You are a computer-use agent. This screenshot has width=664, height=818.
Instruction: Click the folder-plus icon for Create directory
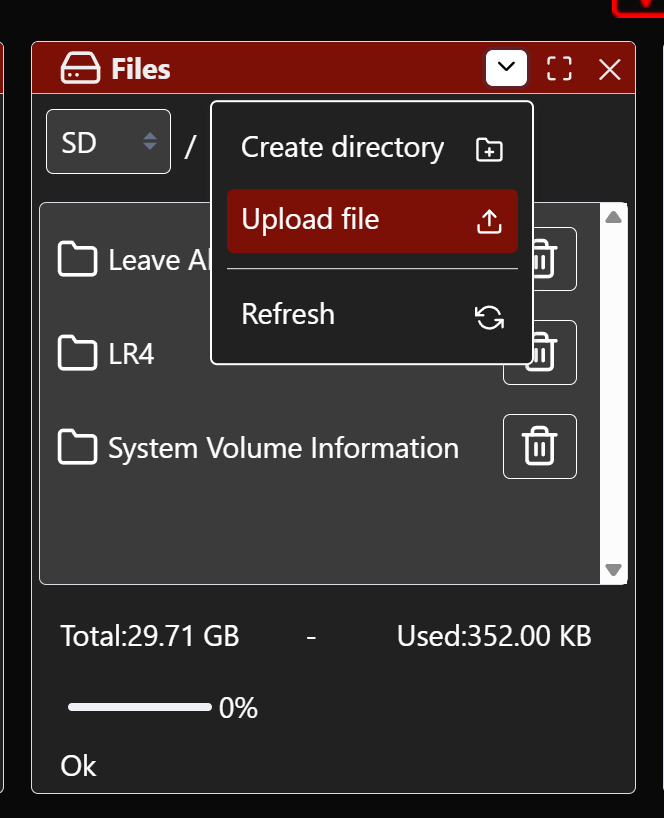click(x=489, y=150)
